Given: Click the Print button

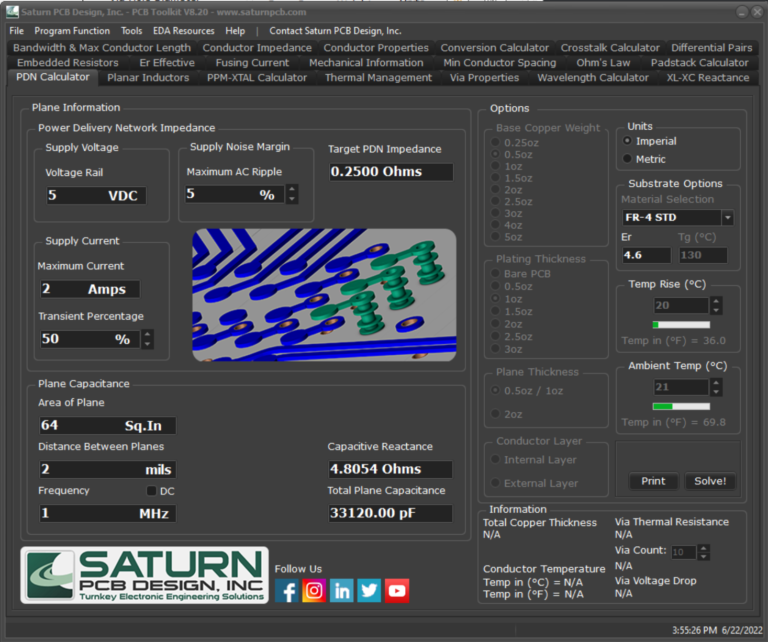Looking at the screenshot, I should coord(653,481).
